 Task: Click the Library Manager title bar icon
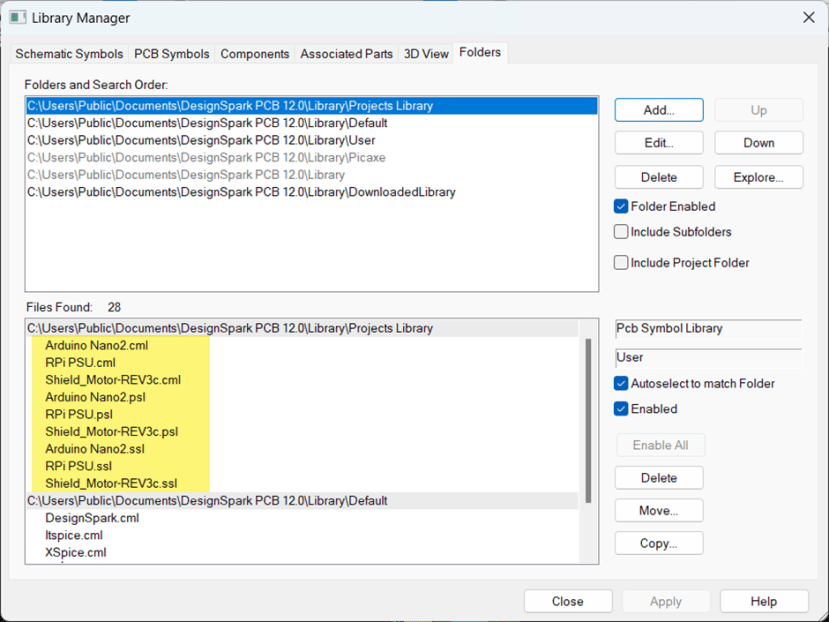click(17, 17)
